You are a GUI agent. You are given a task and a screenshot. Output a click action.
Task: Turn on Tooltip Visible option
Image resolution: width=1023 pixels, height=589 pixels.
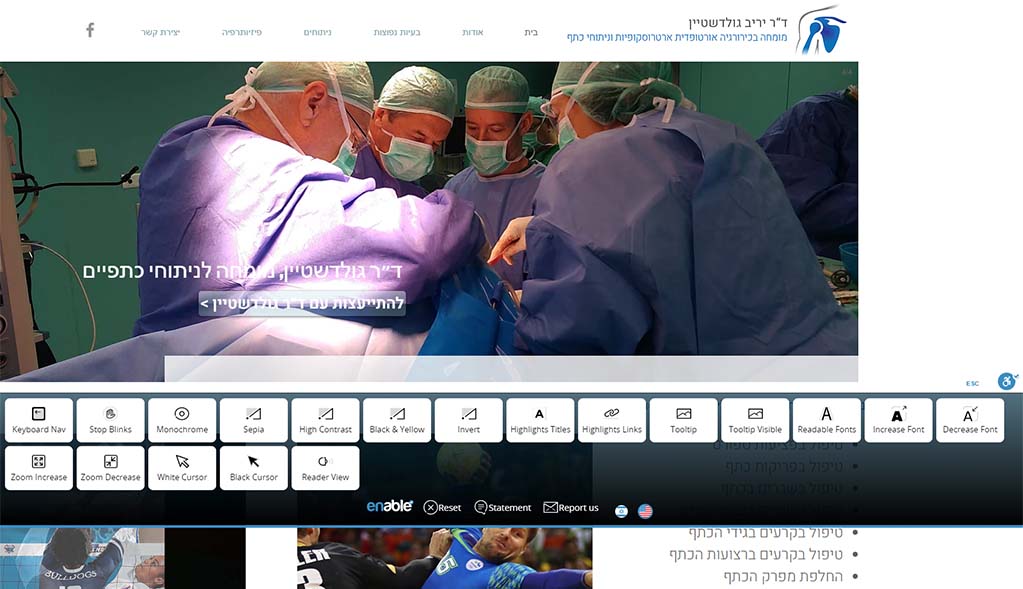pos(755,421)
